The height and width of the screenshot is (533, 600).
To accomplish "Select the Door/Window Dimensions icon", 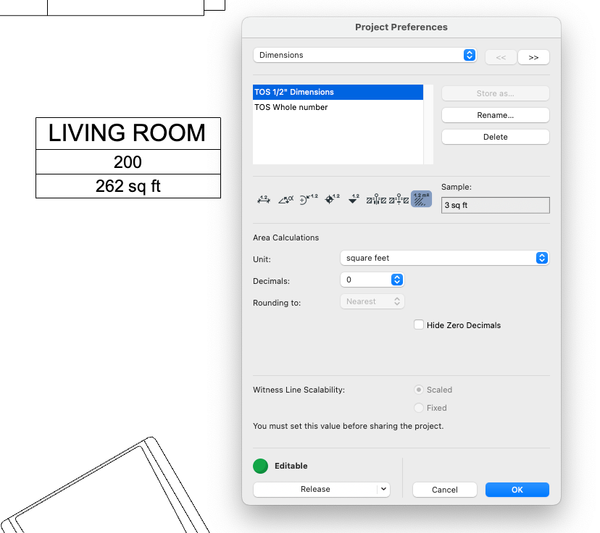I will coord(376,199).
